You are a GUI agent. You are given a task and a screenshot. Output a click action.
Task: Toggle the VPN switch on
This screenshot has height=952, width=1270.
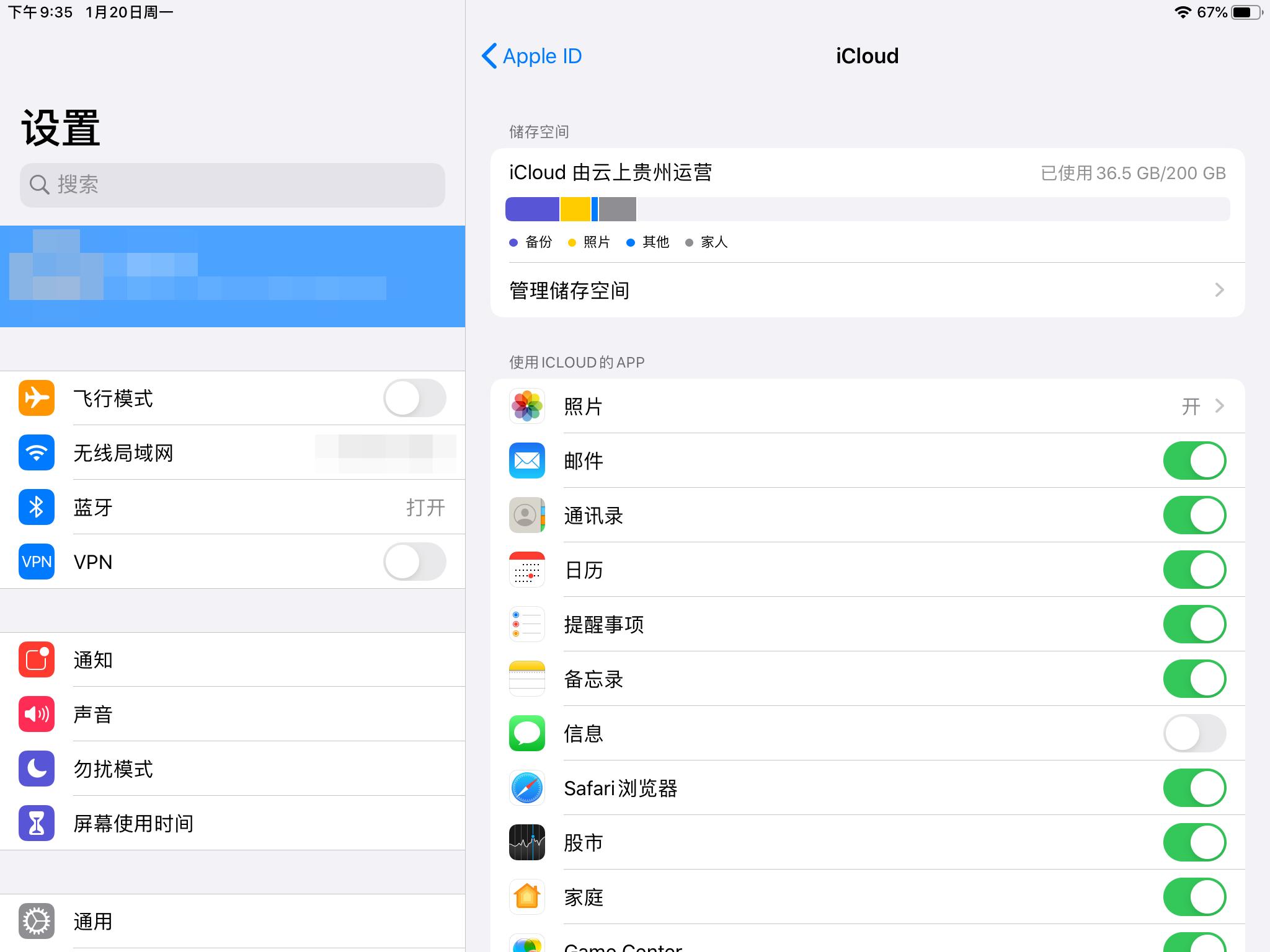(414, 562)
